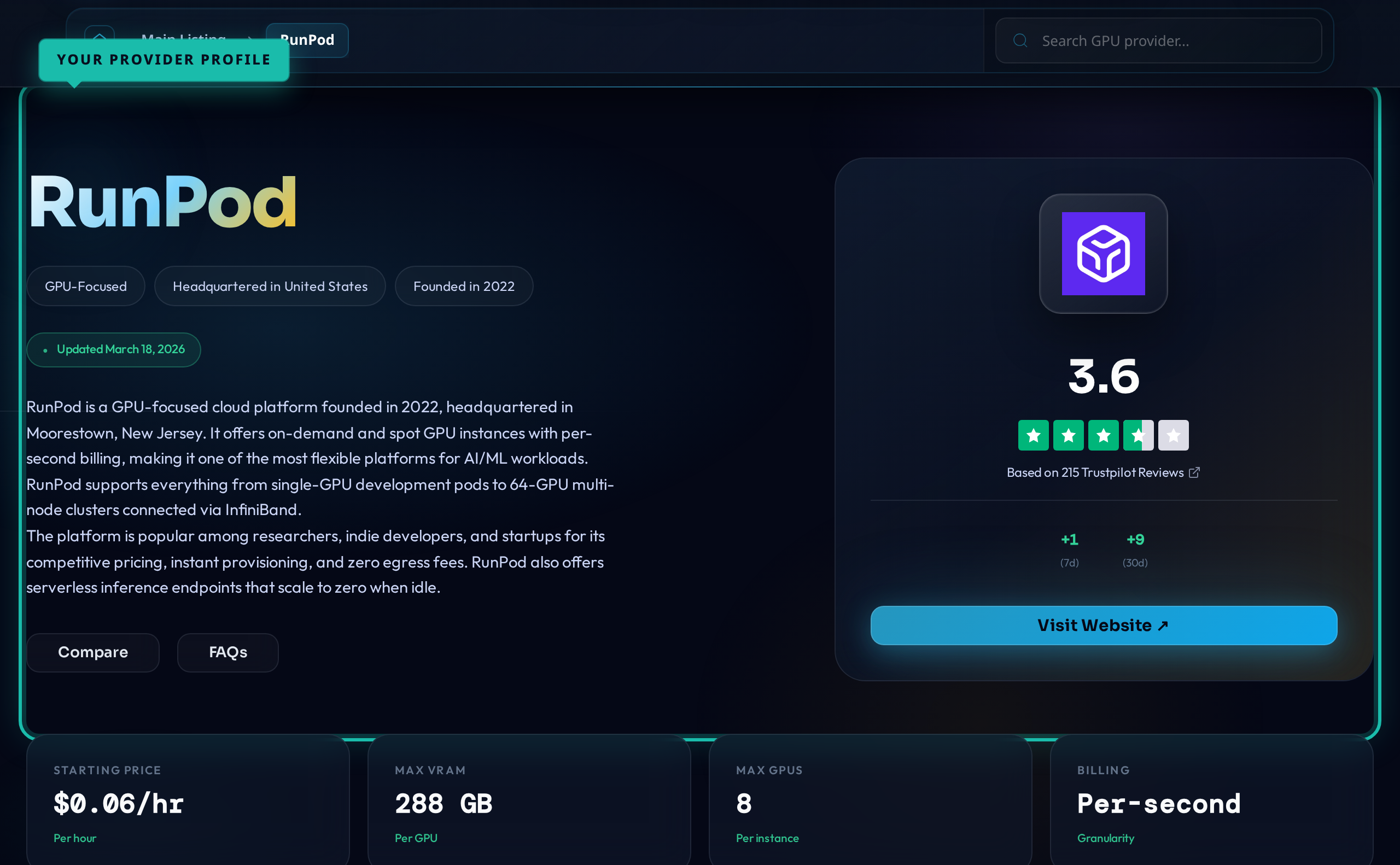Screen dimensions: 1400x865
Task: Click the Starting Price $0.06/hr card
Action: [188, 801]
